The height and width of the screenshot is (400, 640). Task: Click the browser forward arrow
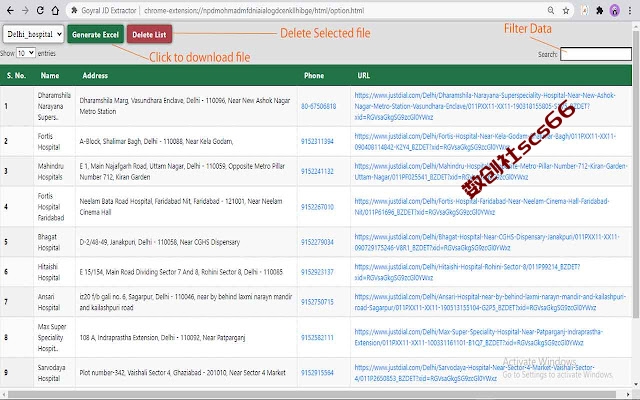(25, 11)
